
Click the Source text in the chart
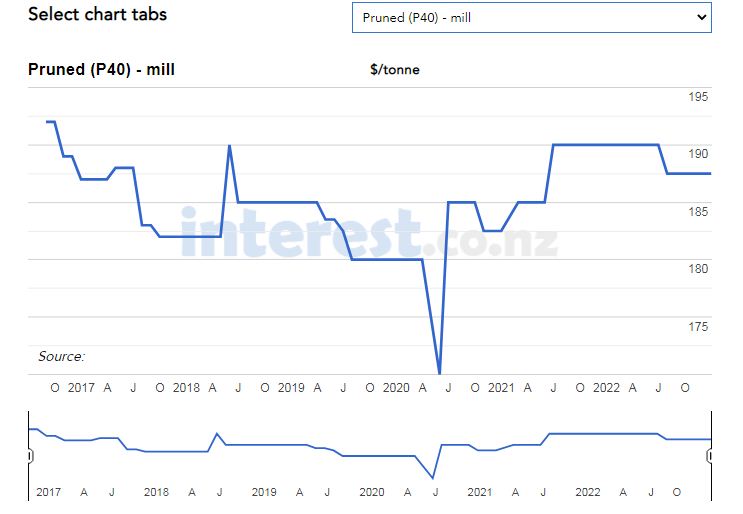(61, 357)
